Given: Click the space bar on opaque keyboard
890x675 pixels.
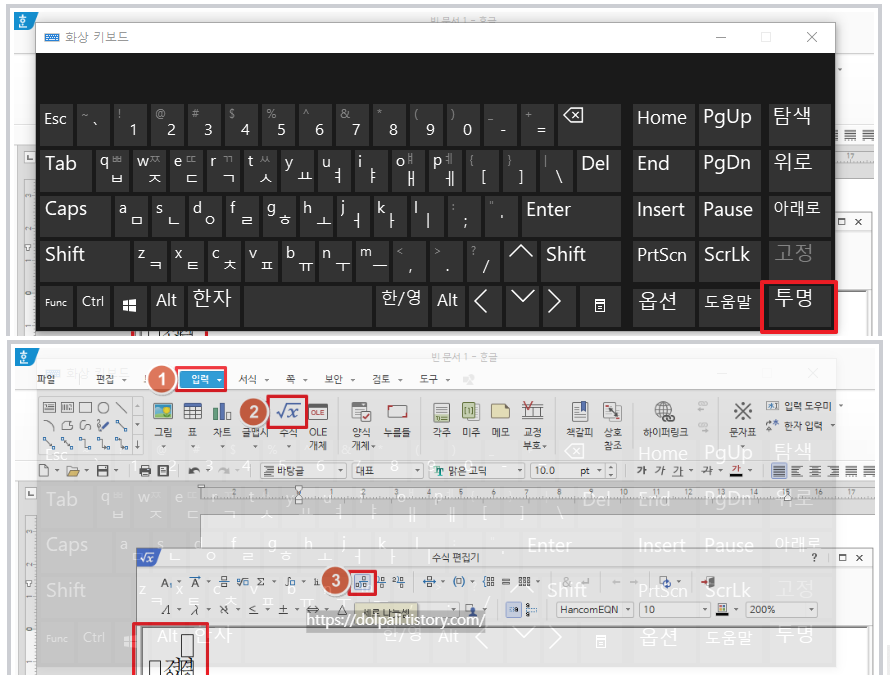Looking at the screenshot, I should coord(308,307).
